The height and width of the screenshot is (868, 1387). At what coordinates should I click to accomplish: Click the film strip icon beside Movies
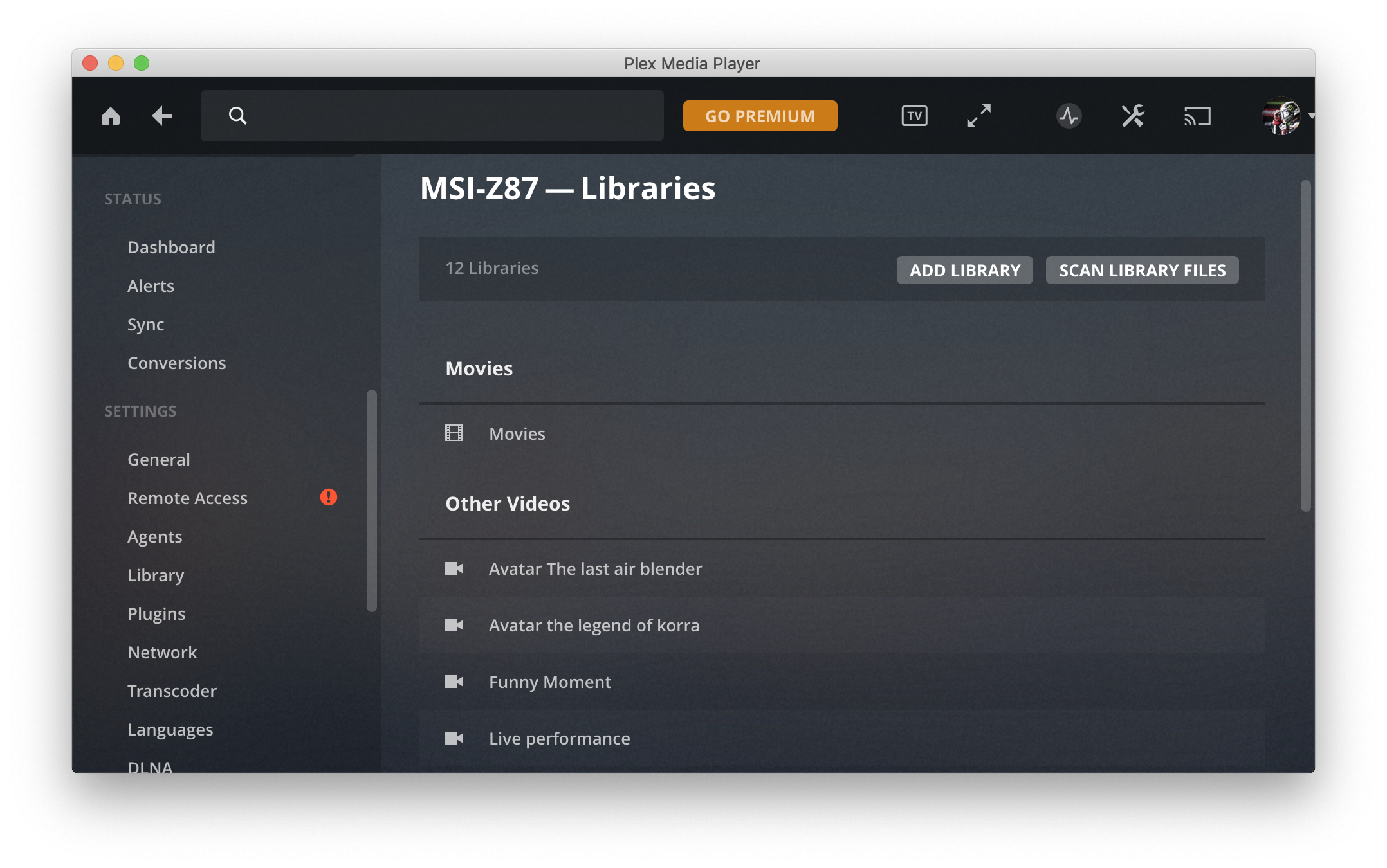[x=454, y=433]
